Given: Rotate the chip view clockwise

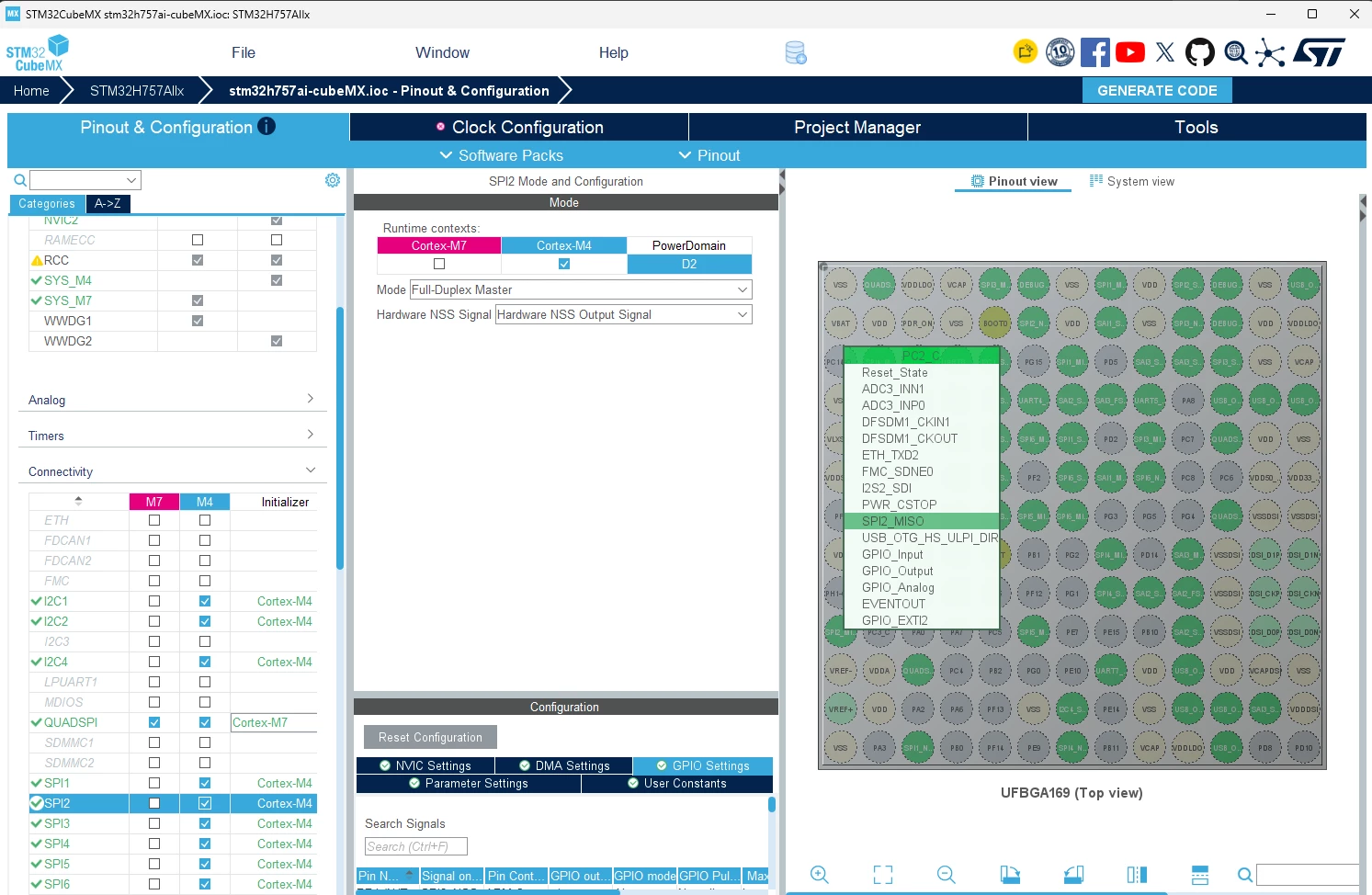Looking at the screenshot, I should pos(1010,875).
